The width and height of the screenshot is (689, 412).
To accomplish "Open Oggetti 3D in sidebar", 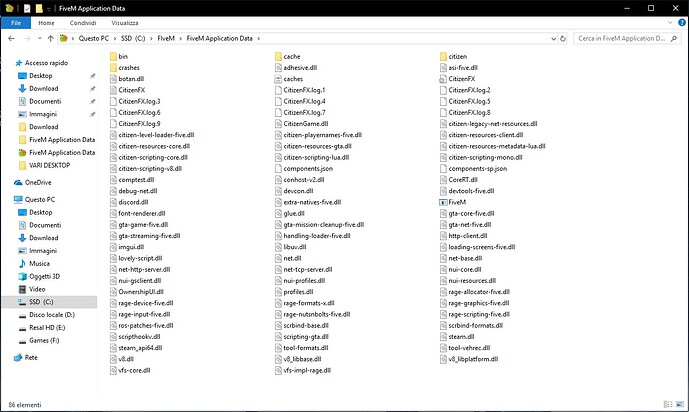I will click(44, 276).
